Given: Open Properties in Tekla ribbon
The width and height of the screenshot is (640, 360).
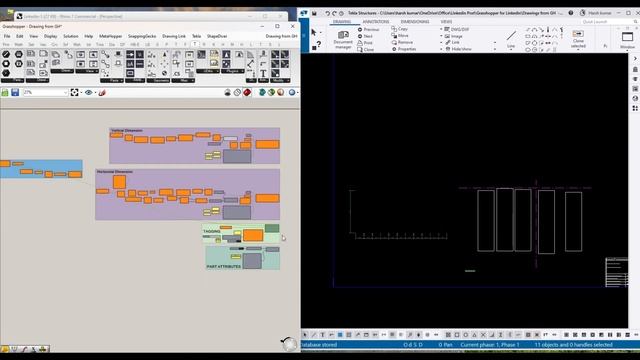Looking at the screenshot, I should coord(404,49).
